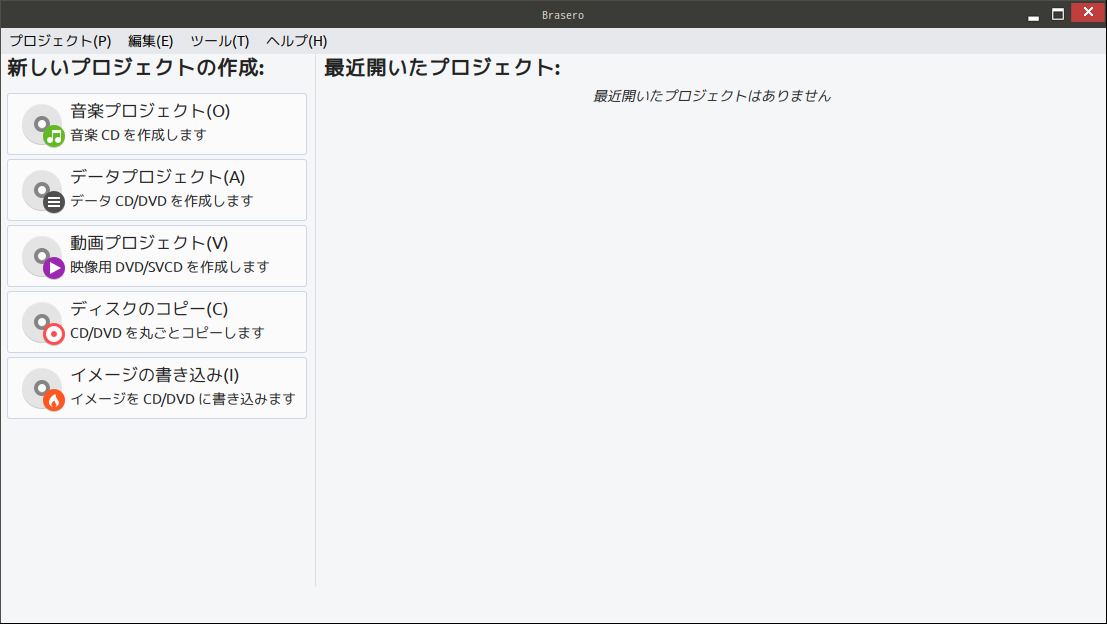Screen dimensions: 1107x624
Task: Close the Brasero window
Action: (1088, 13)
